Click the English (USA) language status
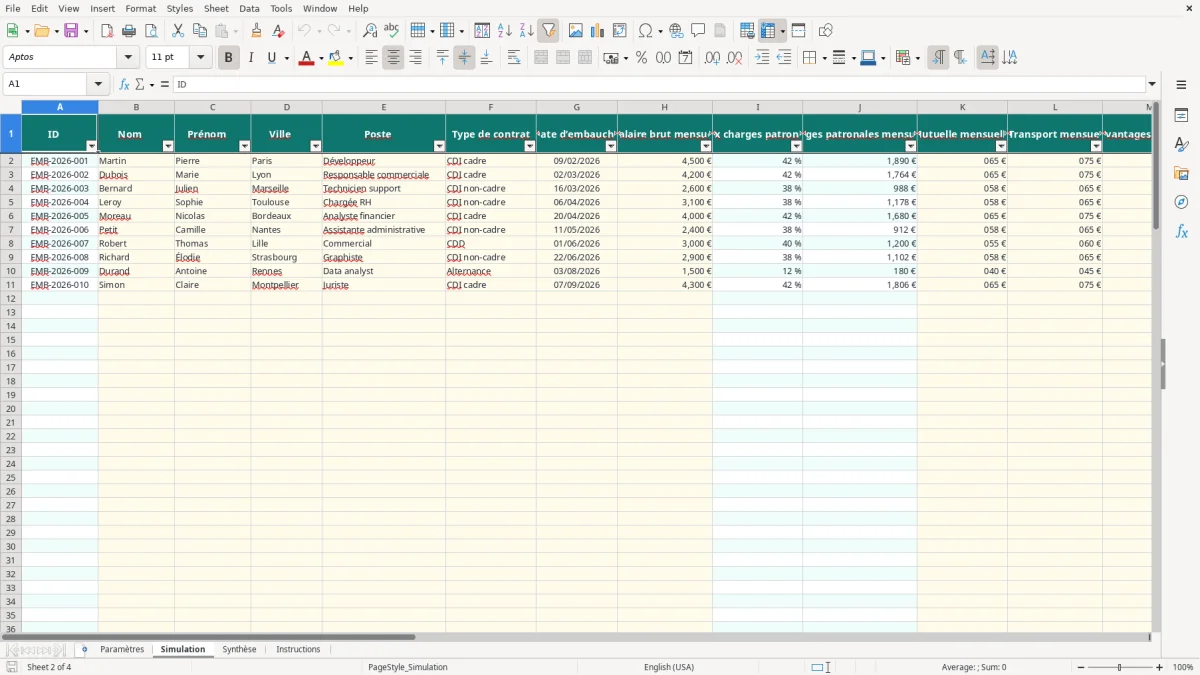 [x=669, y=667]
